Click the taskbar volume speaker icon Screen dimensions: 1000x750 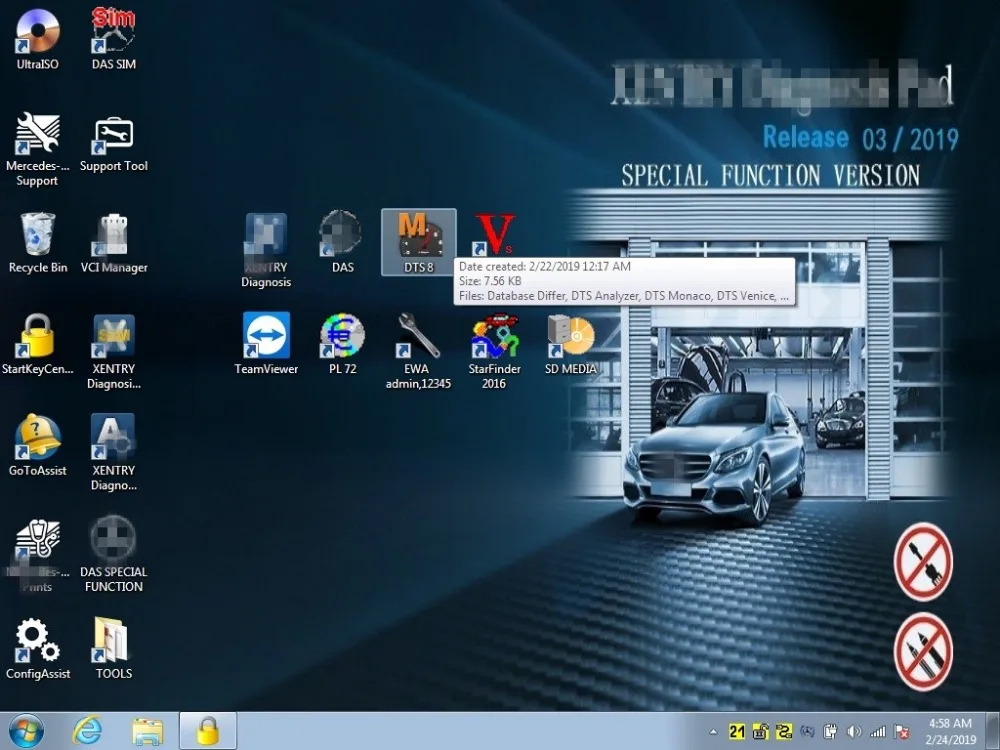click(x=854, y=732)
